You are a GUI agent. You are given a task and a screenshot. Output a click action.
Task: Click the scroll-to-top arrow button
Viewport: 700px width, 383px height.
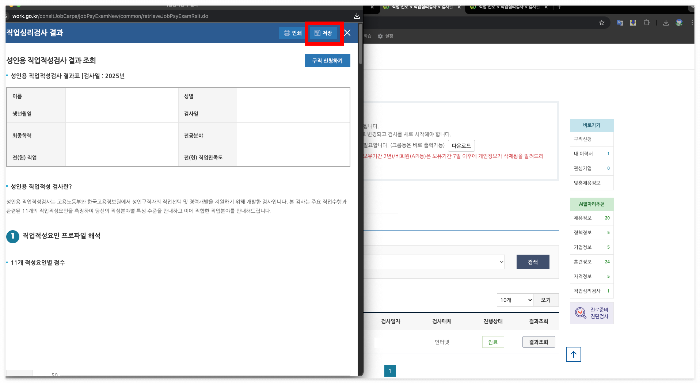pyautogui.click(x=573, y=355)
